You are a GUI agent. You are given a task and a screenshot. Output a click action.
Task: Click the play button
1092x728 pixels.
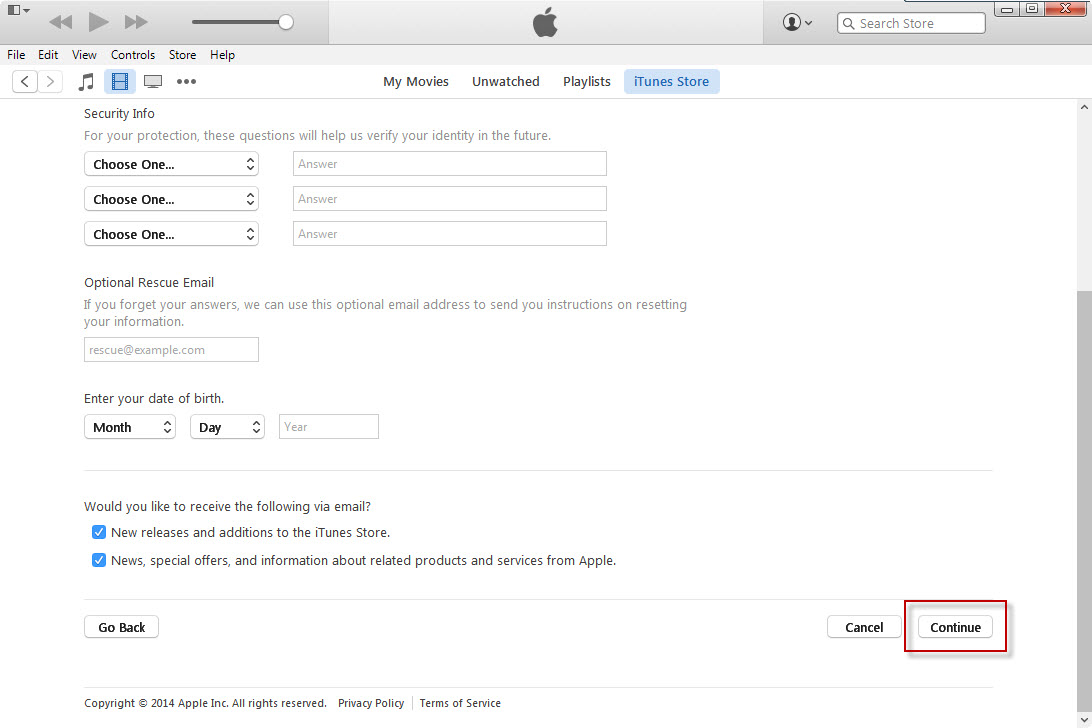tap(98, 22)
